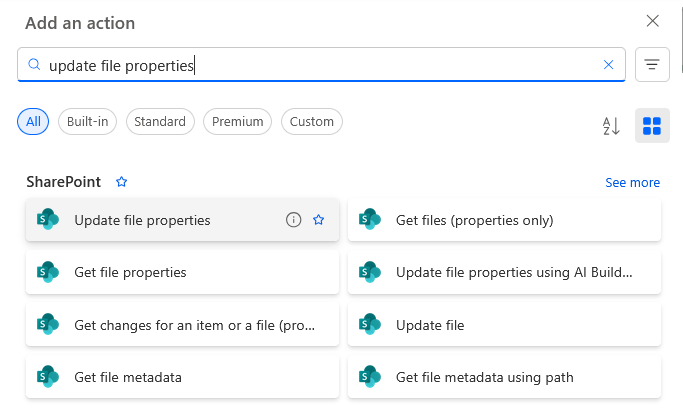Choose the Get file metadata action
683x418 pixels.
coord(182,377)
